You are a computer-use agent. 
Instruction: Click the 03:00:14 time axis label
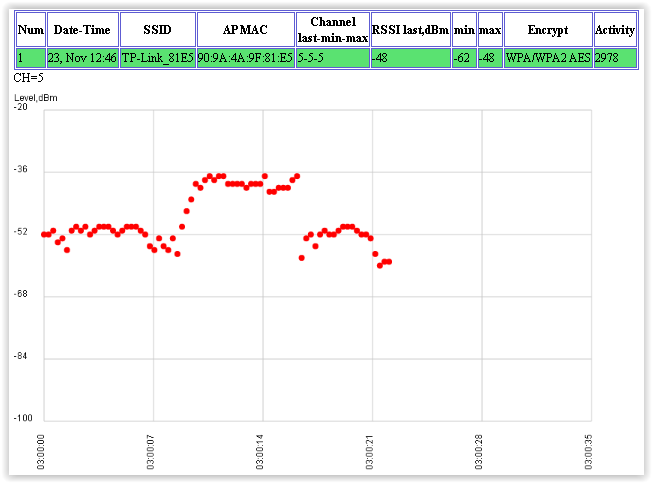tap(262, 452)
